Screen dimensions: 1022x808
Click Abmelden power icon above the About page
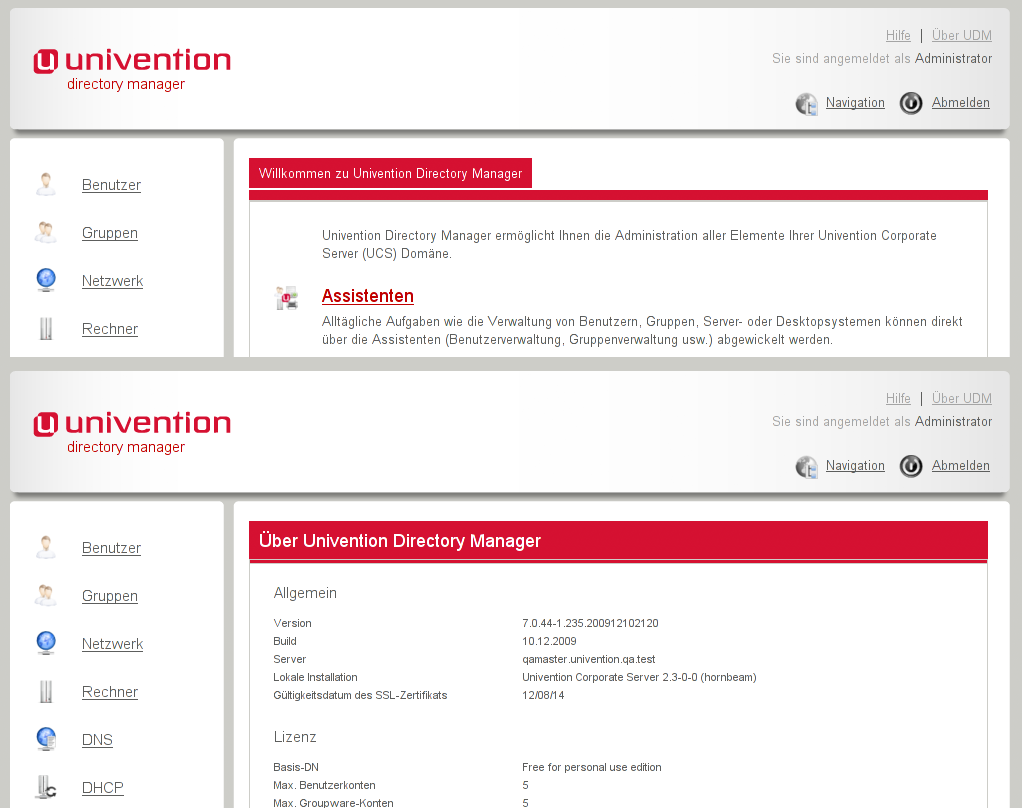click(x=911, y=466)
